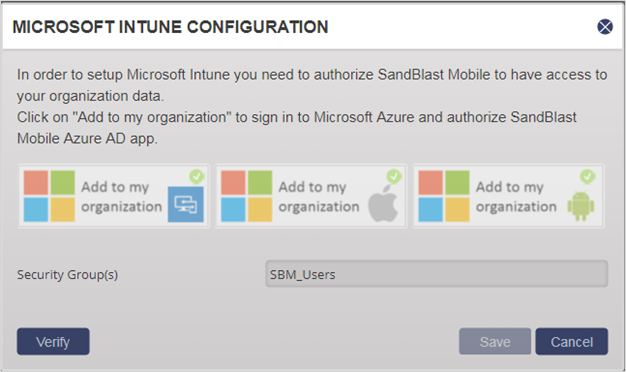Viewport: 626px width, 372px height.
Task: Click 'Add to my organization' text for Android
Action: [516, 196]
